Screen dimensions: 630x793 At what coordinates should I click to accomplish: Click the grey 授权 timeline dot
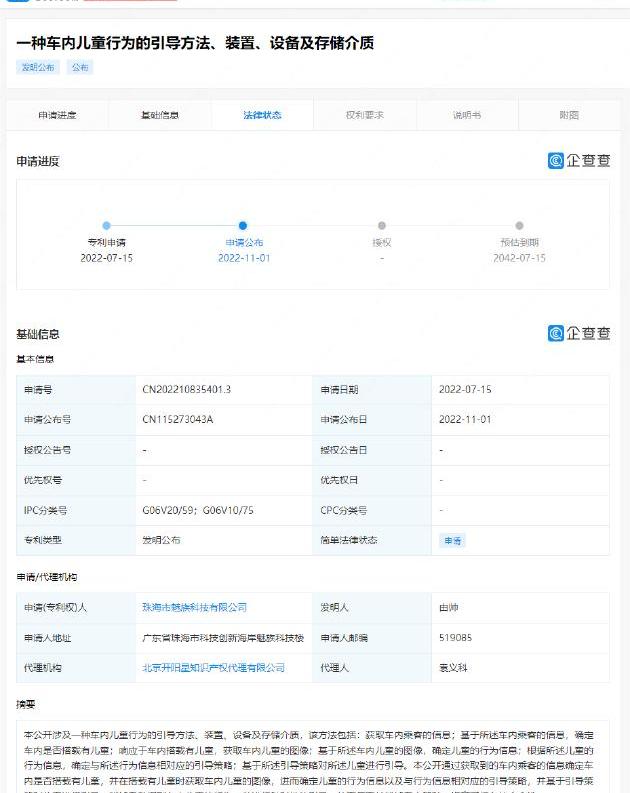point(382,226)
